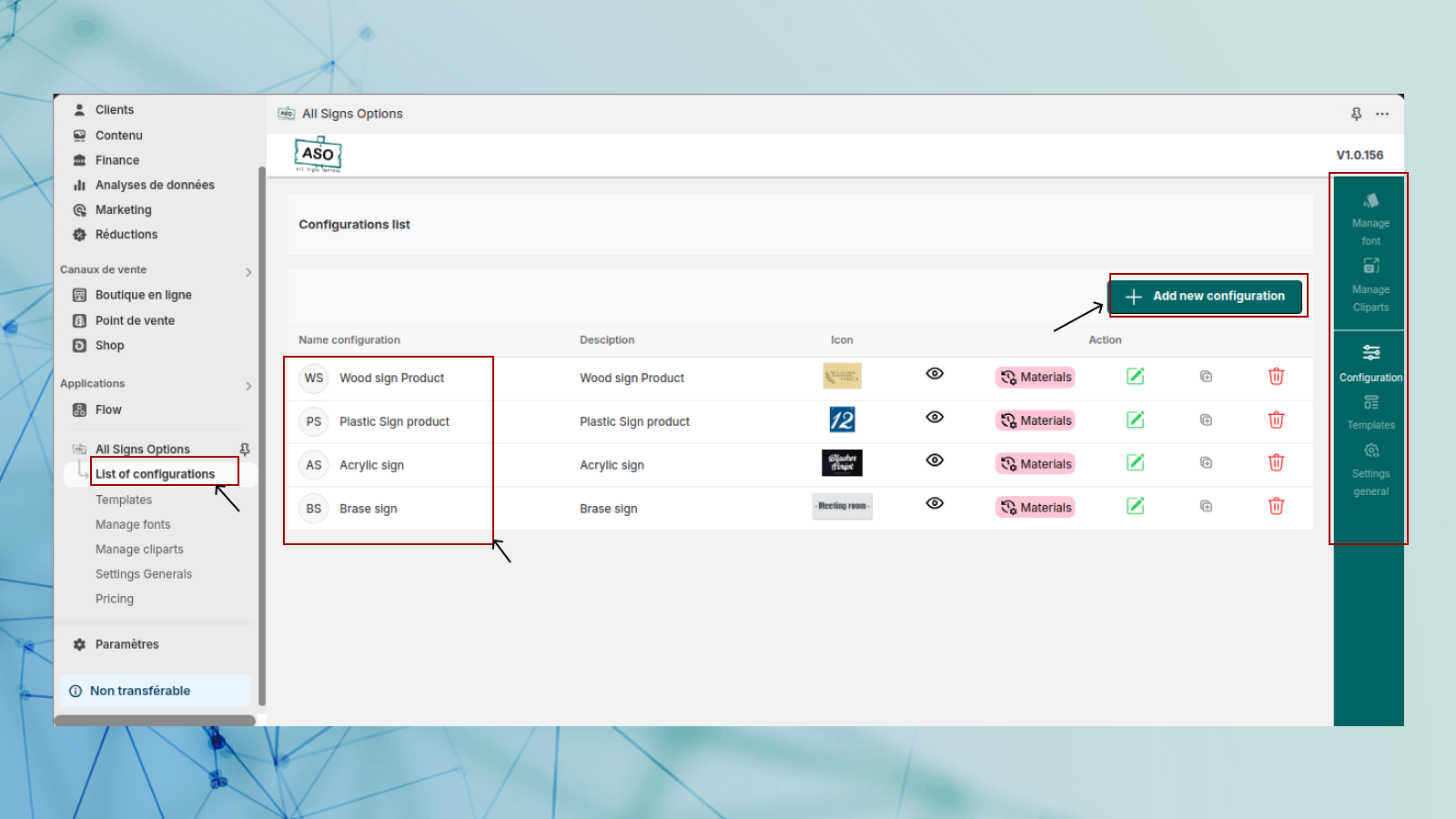Image resolution: width=1456 pixels, height=819 pixels.
Task: Delete the Plastic Sign product configuration
Action: pyautogui.click(x=1276, y=420)
